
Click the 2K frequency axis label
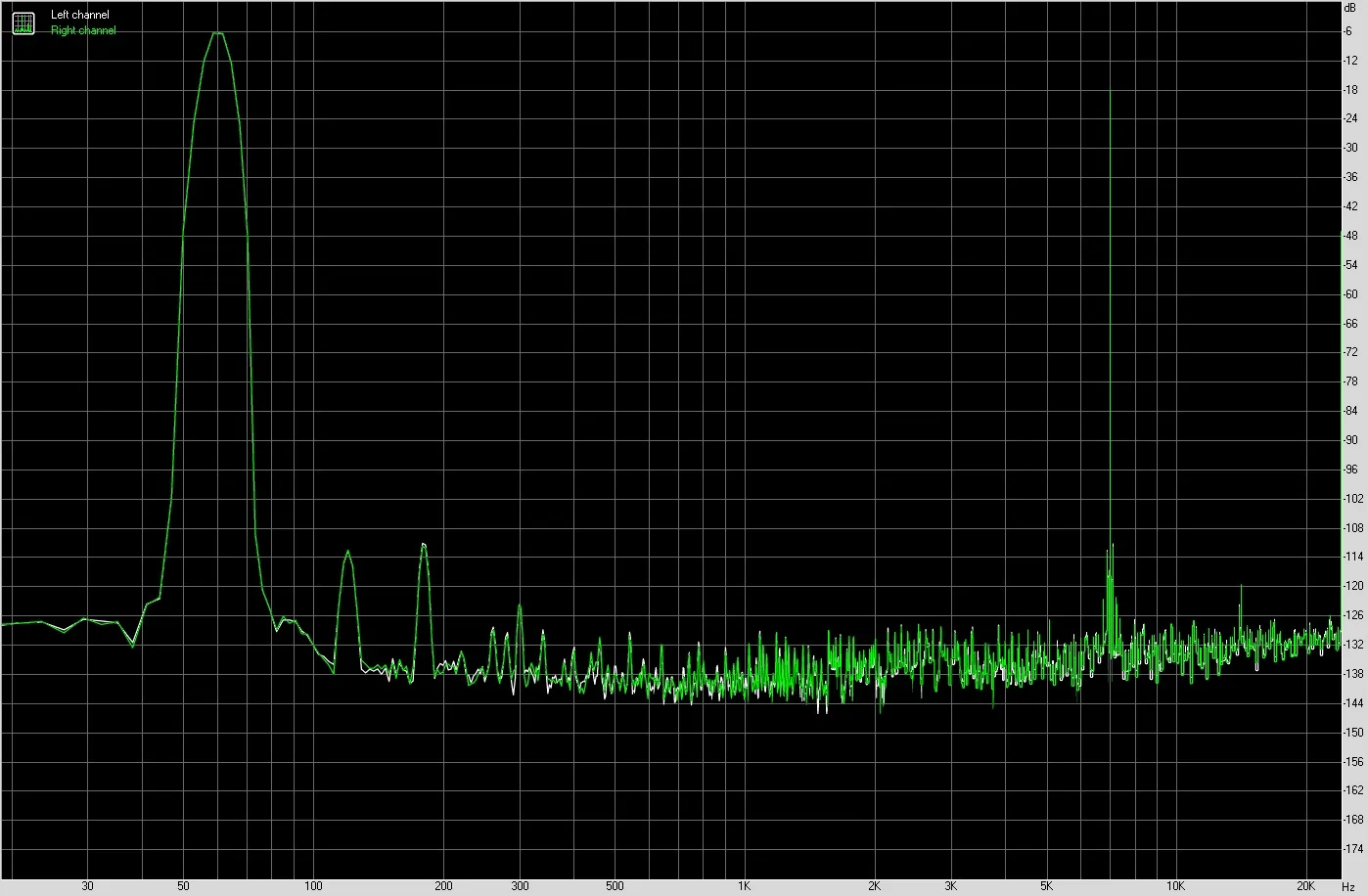(x=874, y=886)
